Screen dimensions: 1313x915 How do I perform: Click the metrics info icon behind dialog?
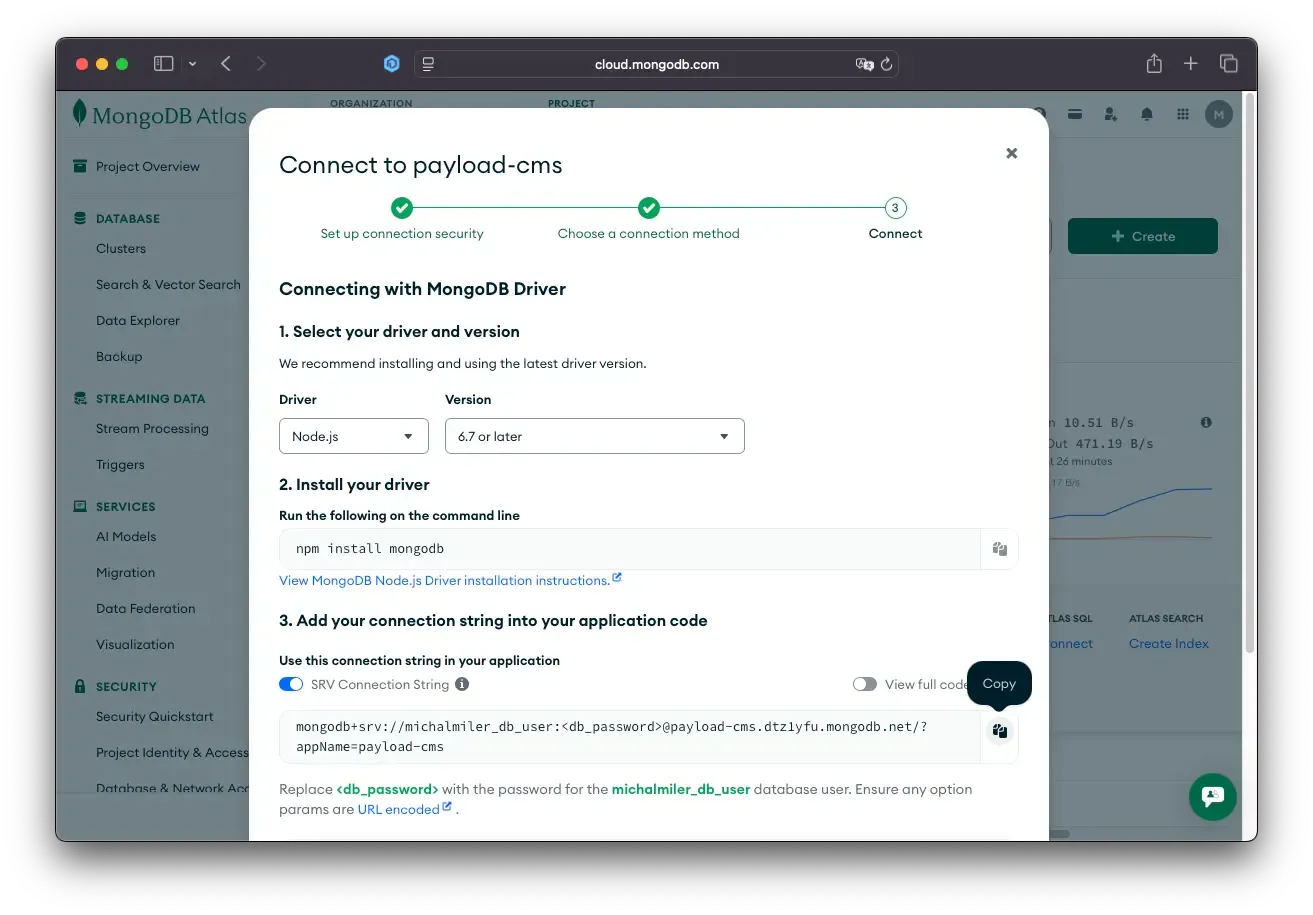pyautogui.click(x=1206, y=422)
